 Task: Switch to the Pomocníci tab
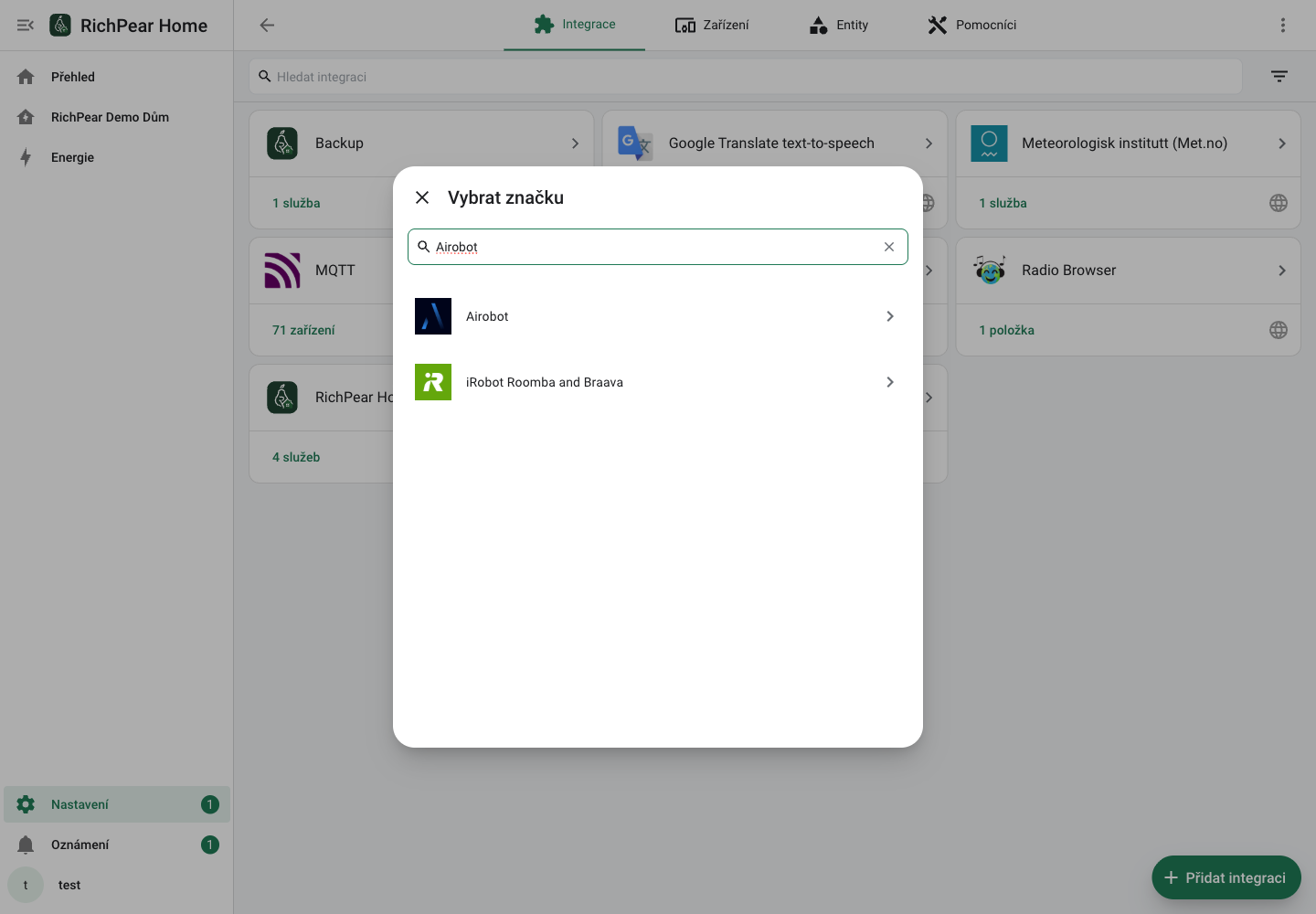(971, 25)
